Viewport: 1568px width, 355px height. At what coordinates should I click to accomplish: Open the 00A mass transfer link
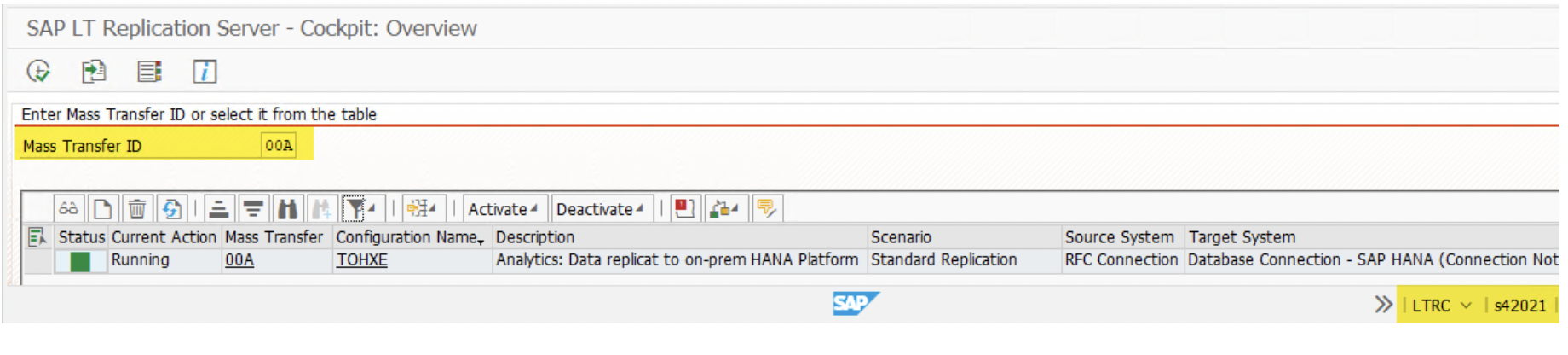tap(239, 259)
